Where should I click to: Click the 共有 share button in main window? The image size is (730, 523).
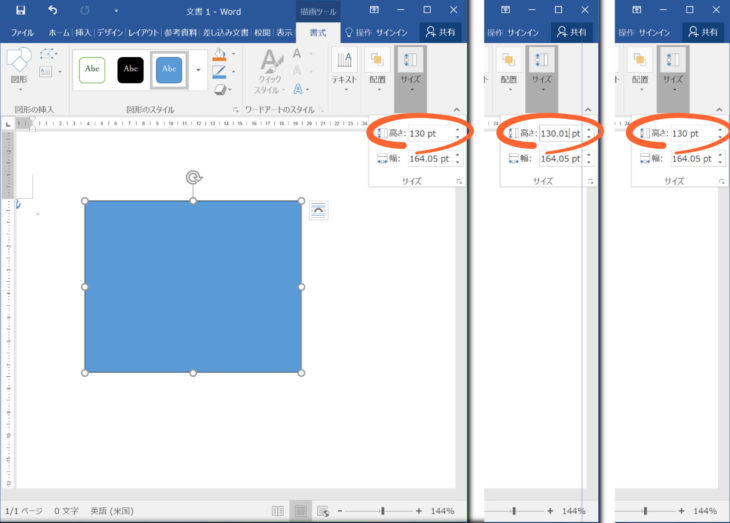440,32
